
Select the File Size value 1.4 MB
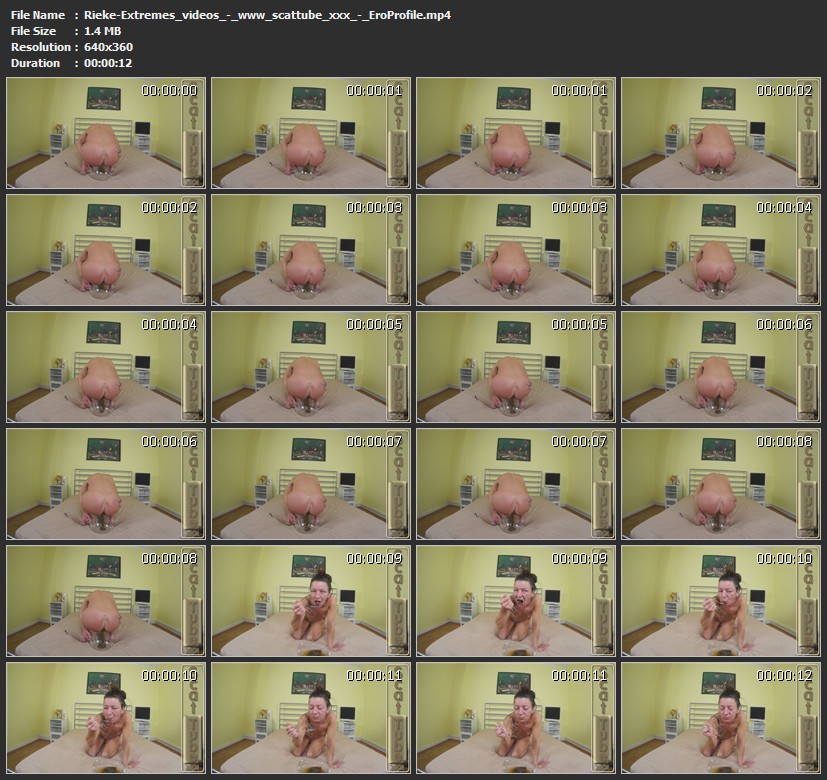pyautogui.click(x=103, y=31)
